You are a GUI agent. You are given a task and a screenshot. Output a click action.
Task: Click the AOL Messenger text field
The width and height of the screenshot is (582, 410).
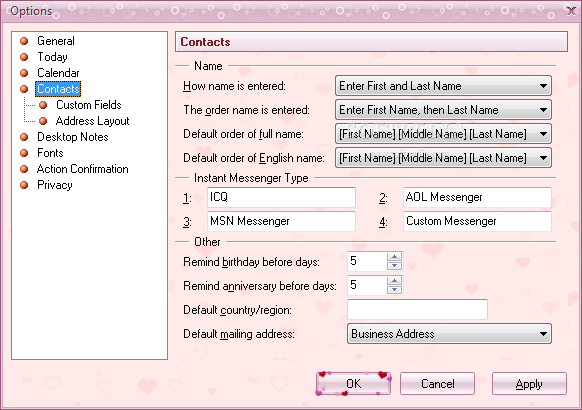tap(477, 197)
